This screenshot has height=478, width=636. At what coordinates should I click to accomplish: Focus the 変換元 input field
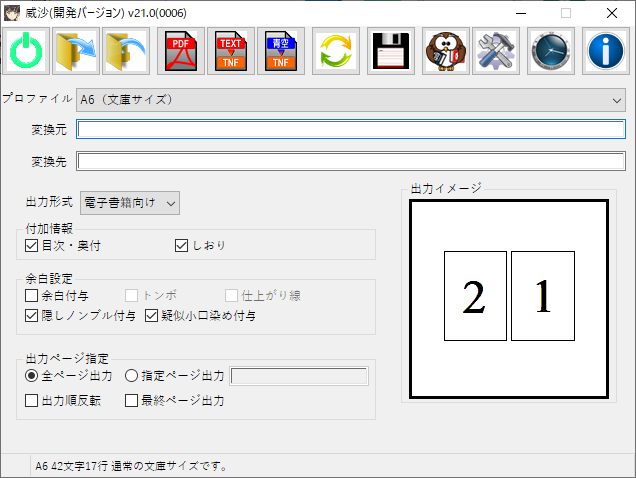(x=351, y=129)
